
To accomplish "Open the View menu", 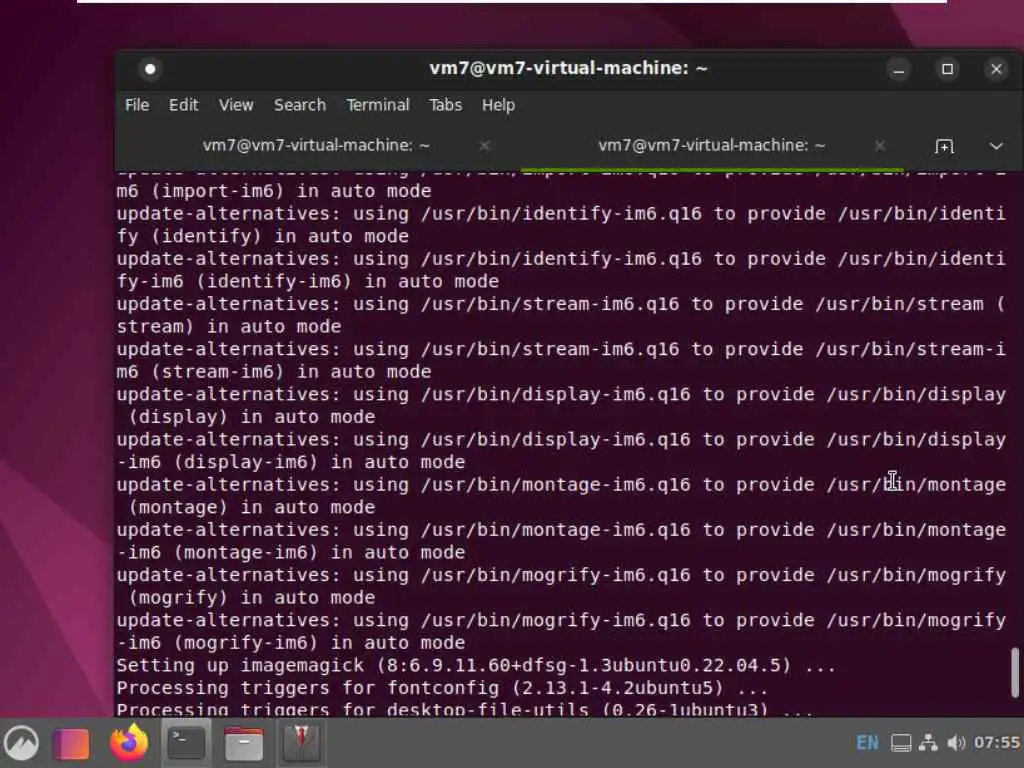I will (x=236, y=105).
